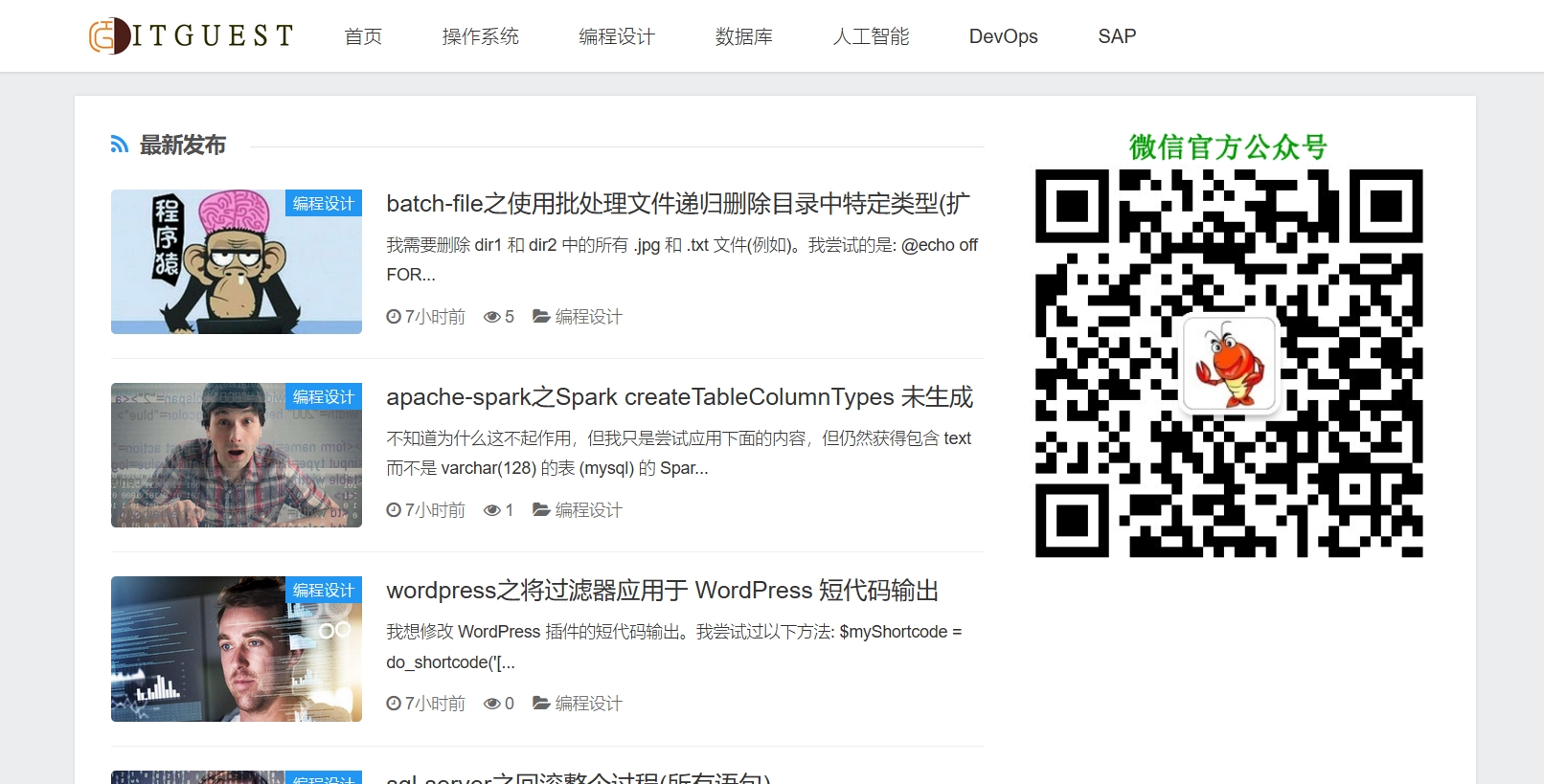Select 数据库 in the top navigation

743,36
